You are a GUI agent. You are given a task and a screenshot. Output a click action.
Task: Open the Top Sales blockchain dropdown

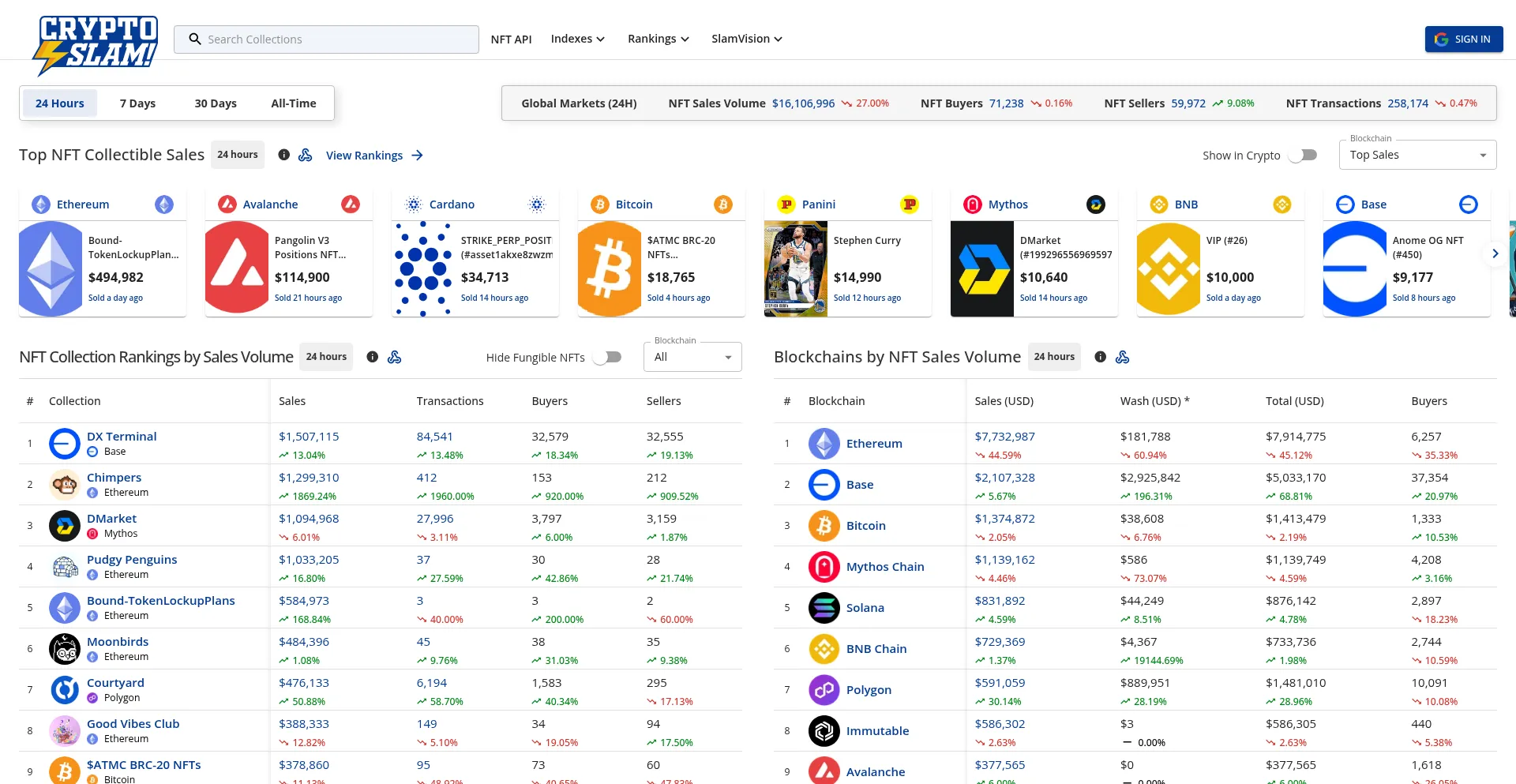pyautogui.click(x=1417, y=156)
